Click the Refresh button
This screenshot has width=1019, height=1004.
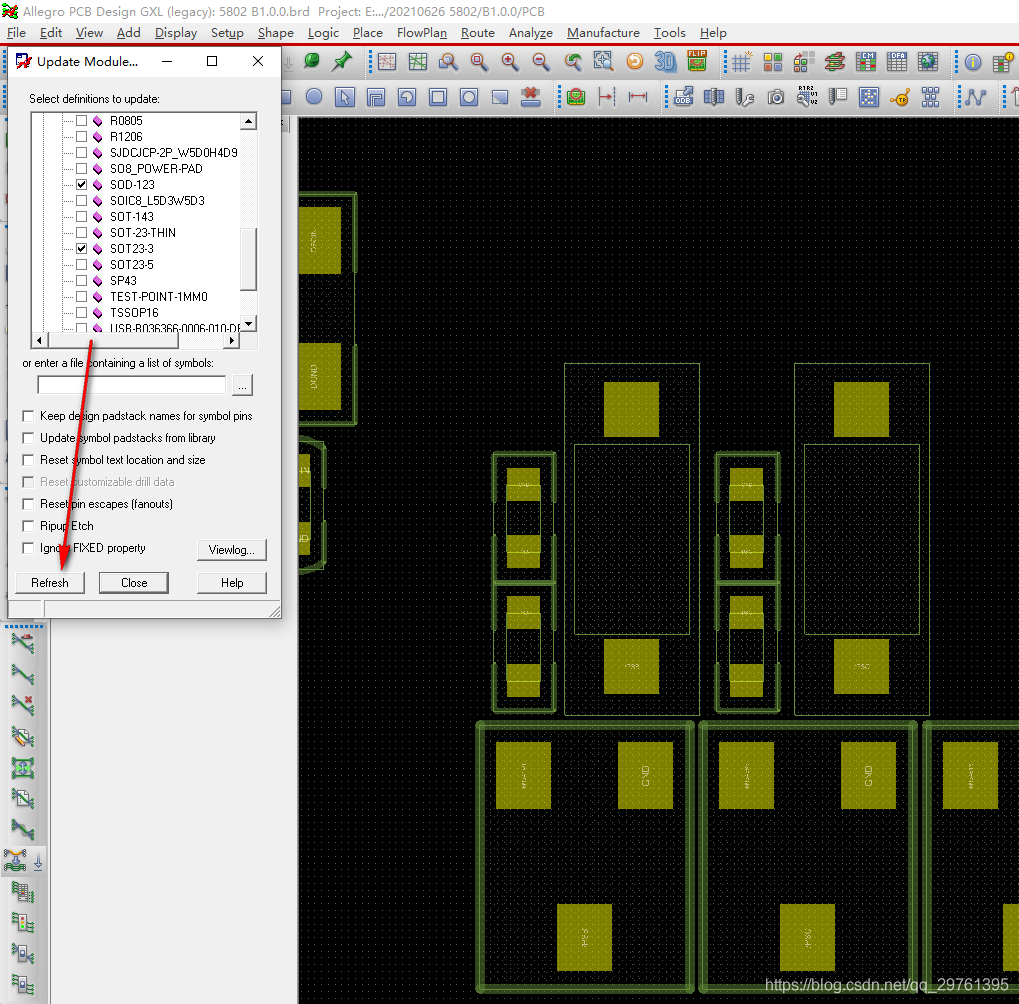pos(50,583)
